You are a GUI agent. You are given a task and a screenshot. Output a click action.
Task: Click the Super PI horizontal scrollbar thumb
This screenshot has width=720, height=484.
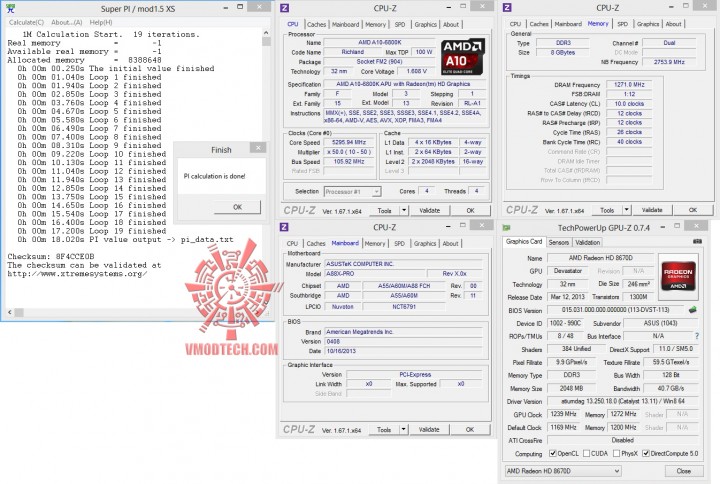(19, 312)
